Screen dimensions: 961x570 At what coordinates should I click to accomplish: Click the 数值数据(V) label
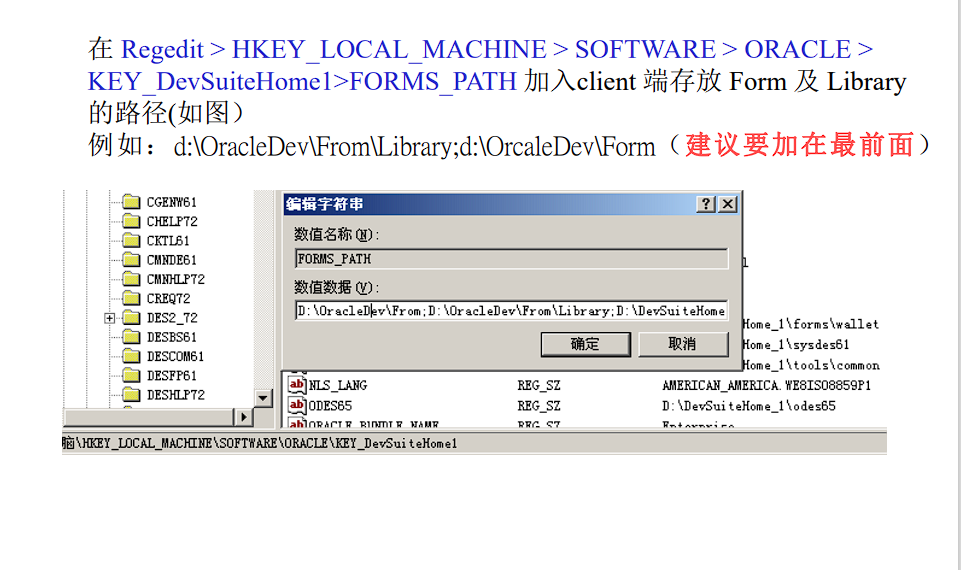coord(336,287)
